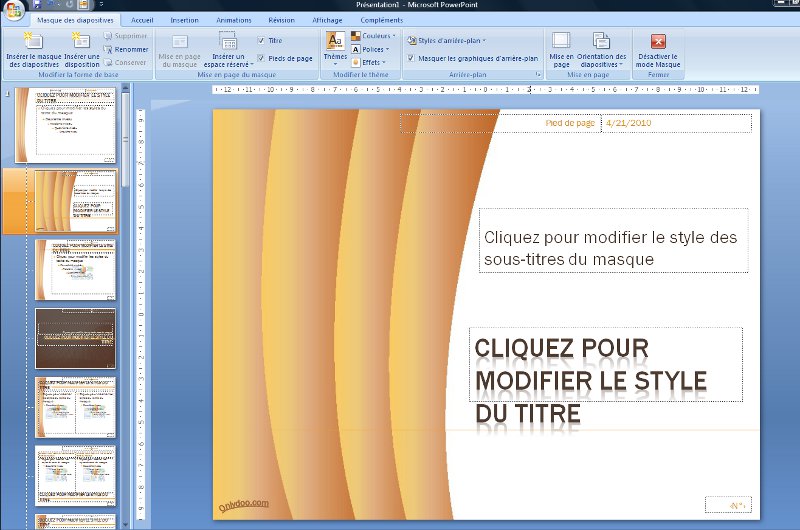Click the Pied de page footer placeholder
This screenshot has width=800, height=530.
click(501, 123)
